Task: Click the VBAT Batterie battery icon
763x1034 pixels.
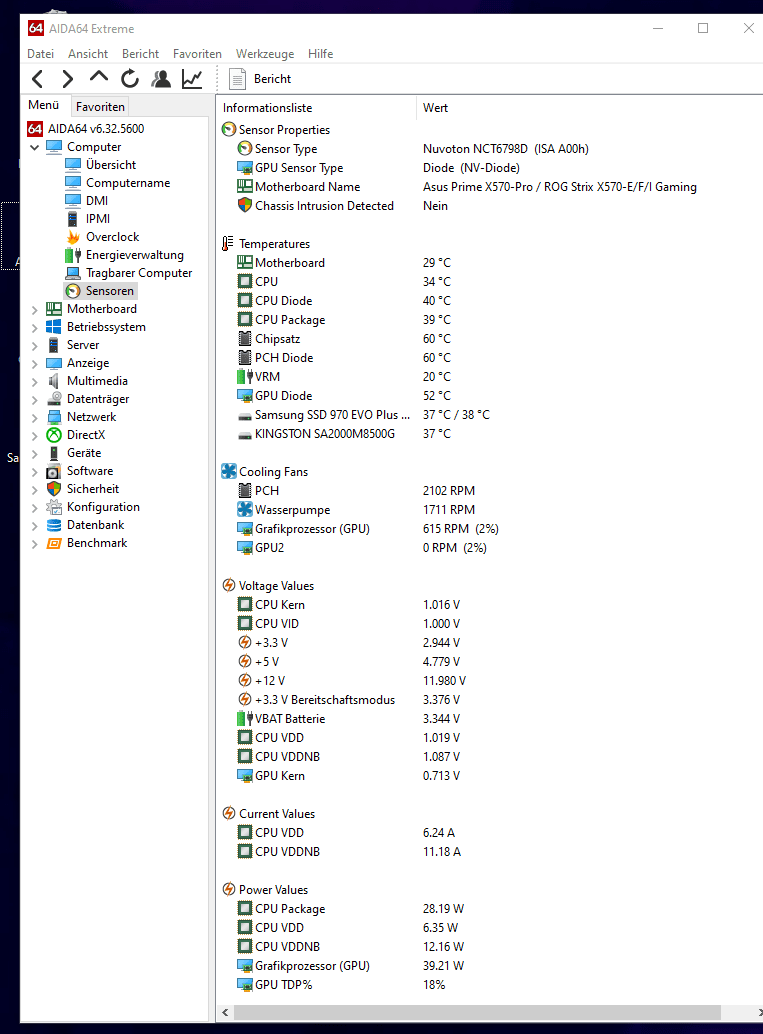Action: click(245, 718)
